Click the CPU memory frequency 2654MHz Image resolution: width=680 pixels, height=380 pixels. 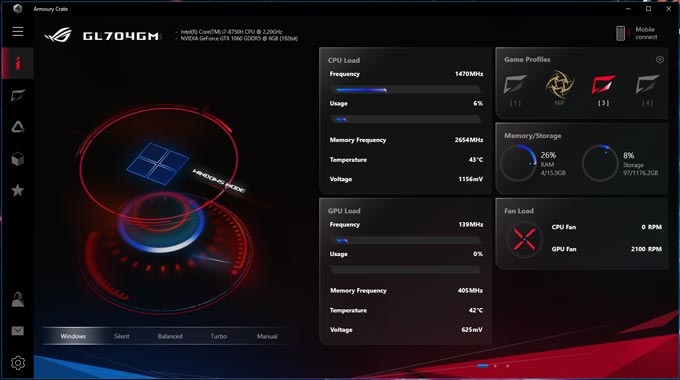[x=469, y=140]
